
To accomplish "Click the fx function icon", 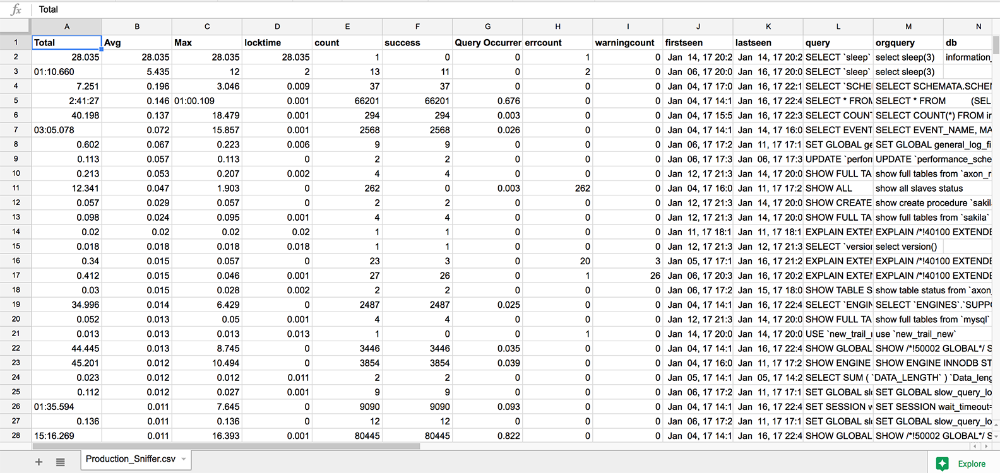I will click(17, 10).
